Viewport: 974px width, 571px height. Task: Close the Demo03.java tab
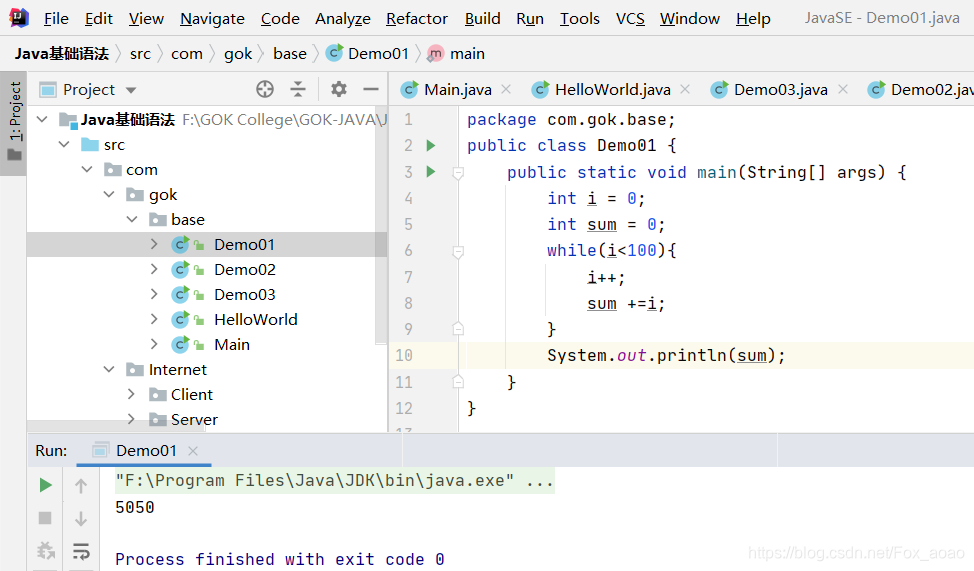pyautogui.click(x=843, y=89)
